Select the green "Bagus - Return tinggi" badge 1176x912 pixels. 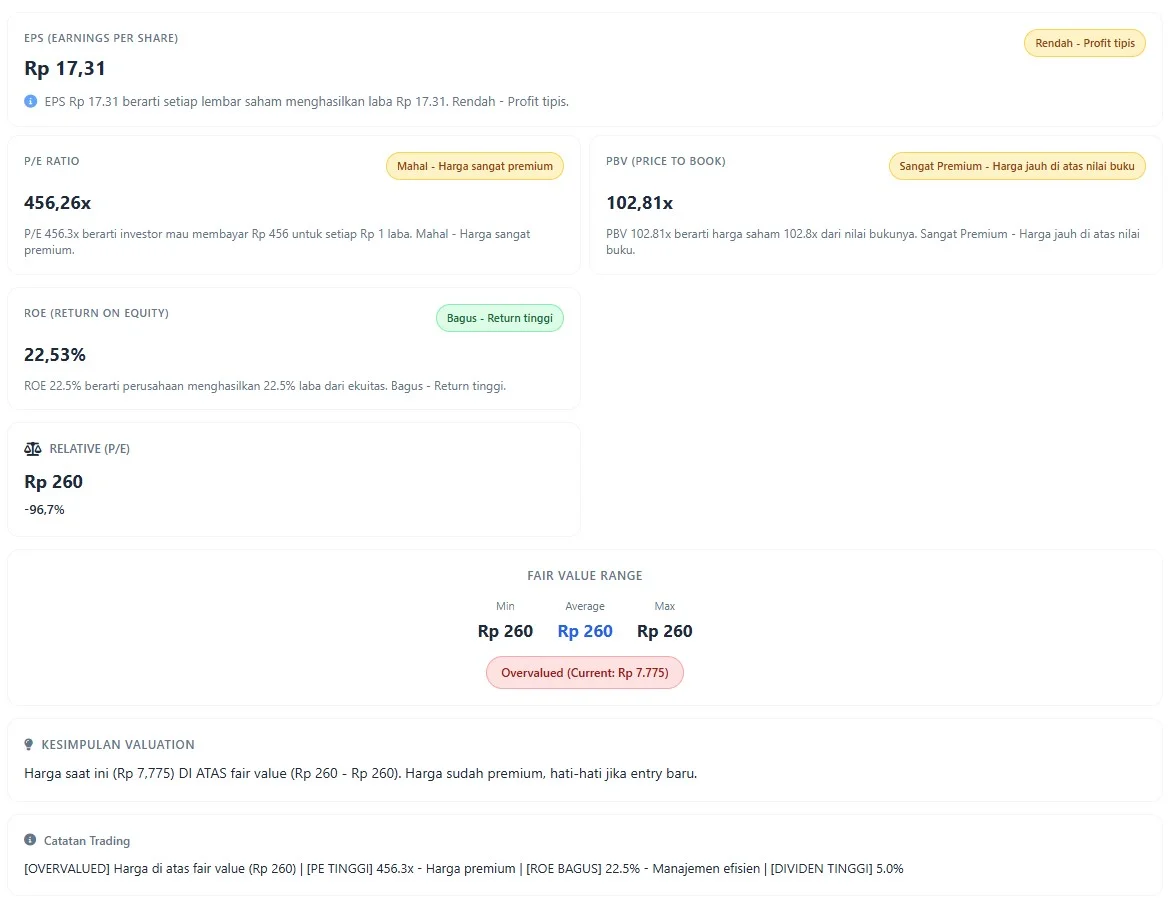tap(499, 318)
